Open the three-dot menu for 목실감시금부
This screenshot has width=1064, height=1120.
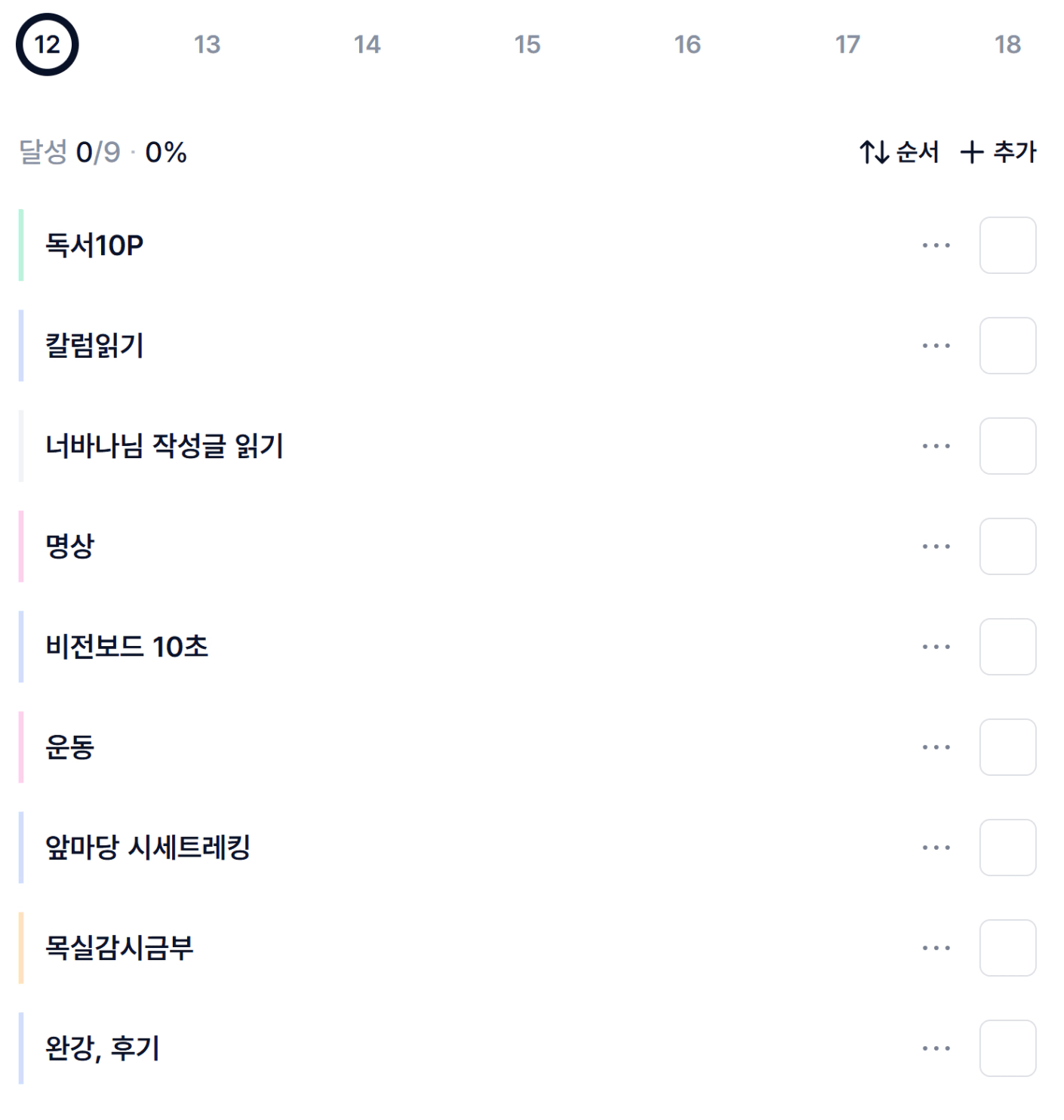click(x=936, y=948)
